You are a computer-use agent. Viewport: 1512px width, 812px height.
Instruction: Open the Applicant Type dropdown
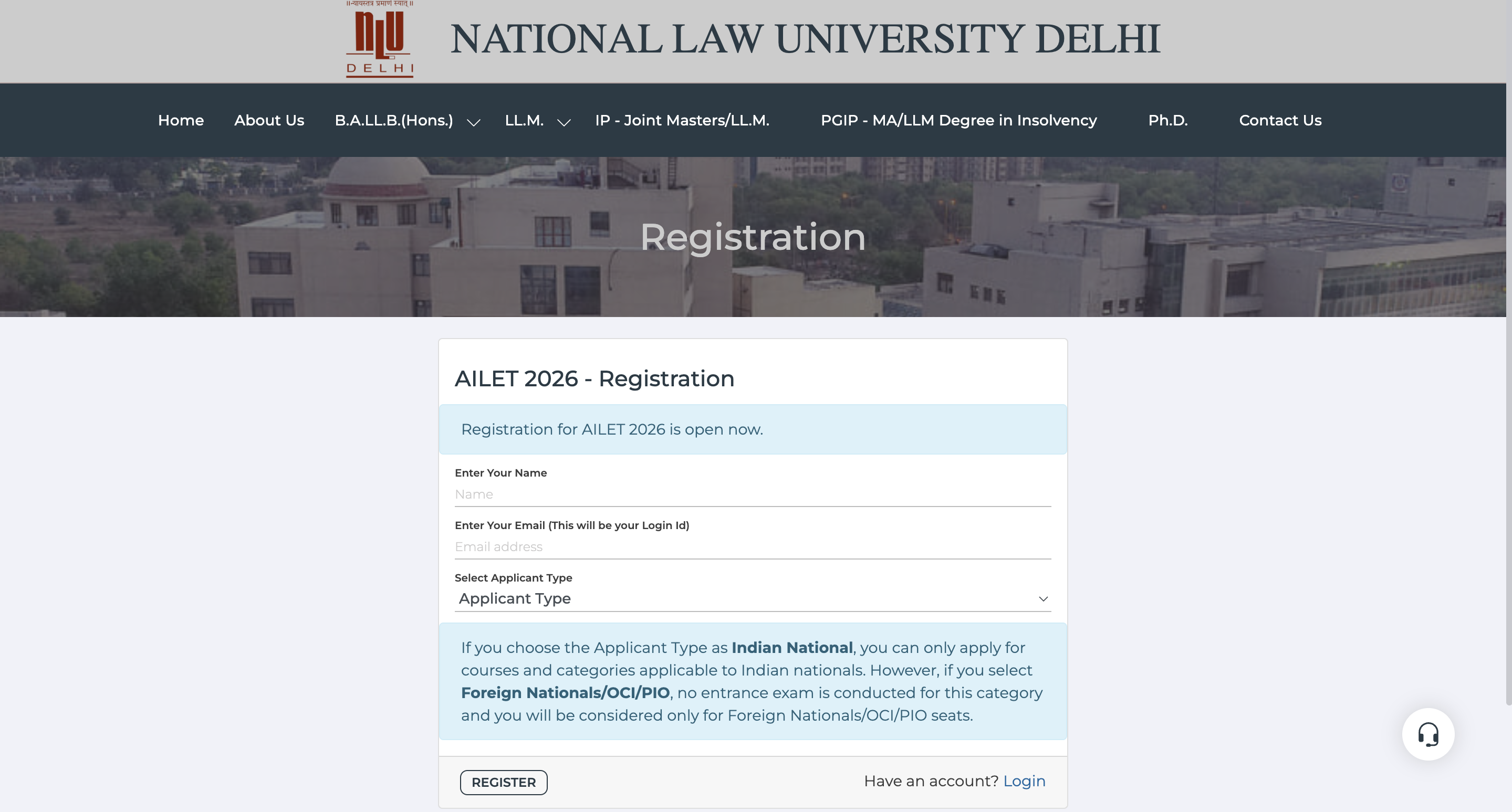[x=752, y=598]
